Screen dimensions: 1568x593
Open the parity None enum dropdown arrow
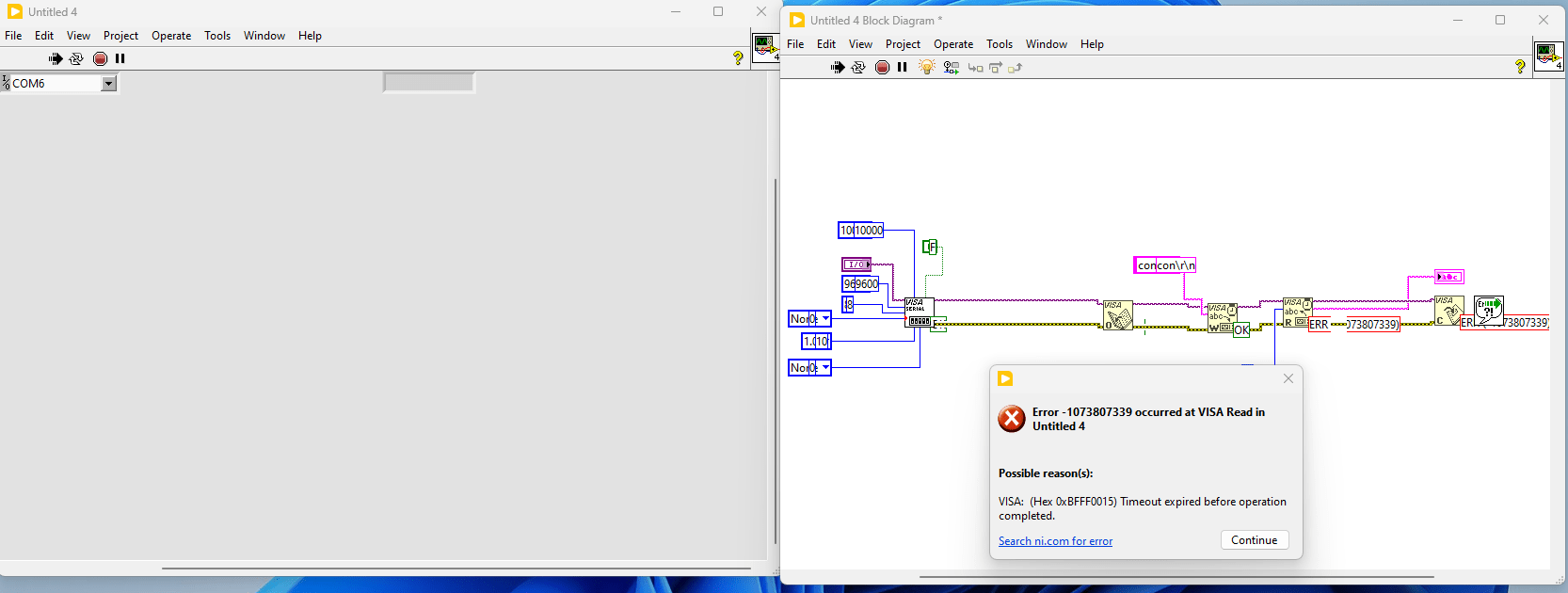825,318
